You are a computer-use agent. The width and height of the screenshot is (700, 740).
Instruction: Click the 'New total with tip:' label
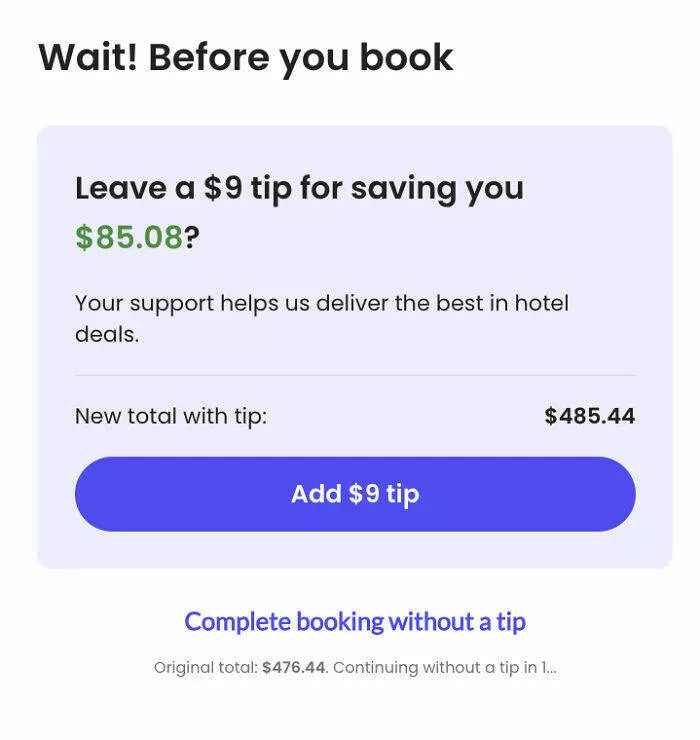pyautogui.click(x=171, y=416)
